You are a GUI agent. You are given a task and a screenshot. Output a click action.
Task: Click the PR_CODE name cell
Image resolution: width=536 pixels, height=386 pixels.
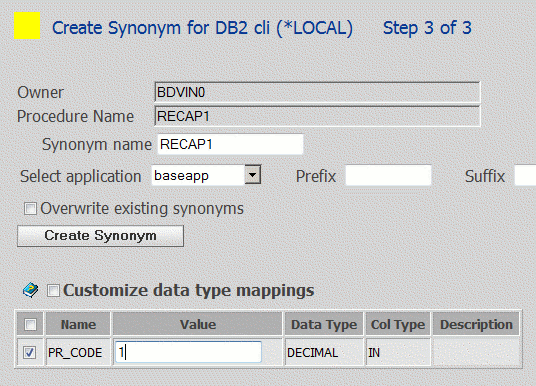[78, 352]
